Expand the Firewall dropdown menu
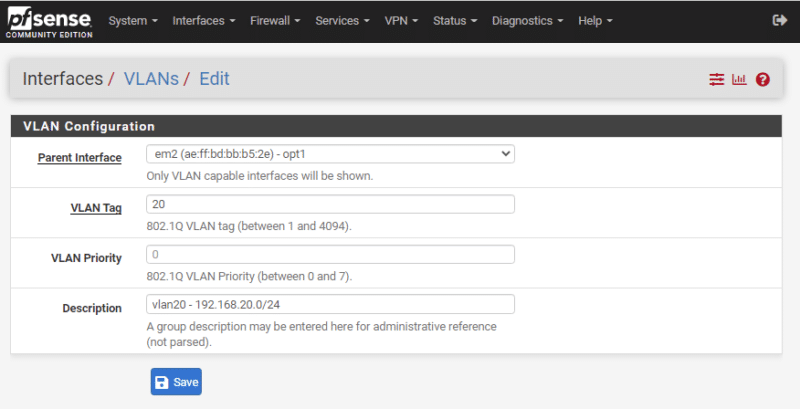The width and height of the screenshot is (800, 409). pos(275,21)
